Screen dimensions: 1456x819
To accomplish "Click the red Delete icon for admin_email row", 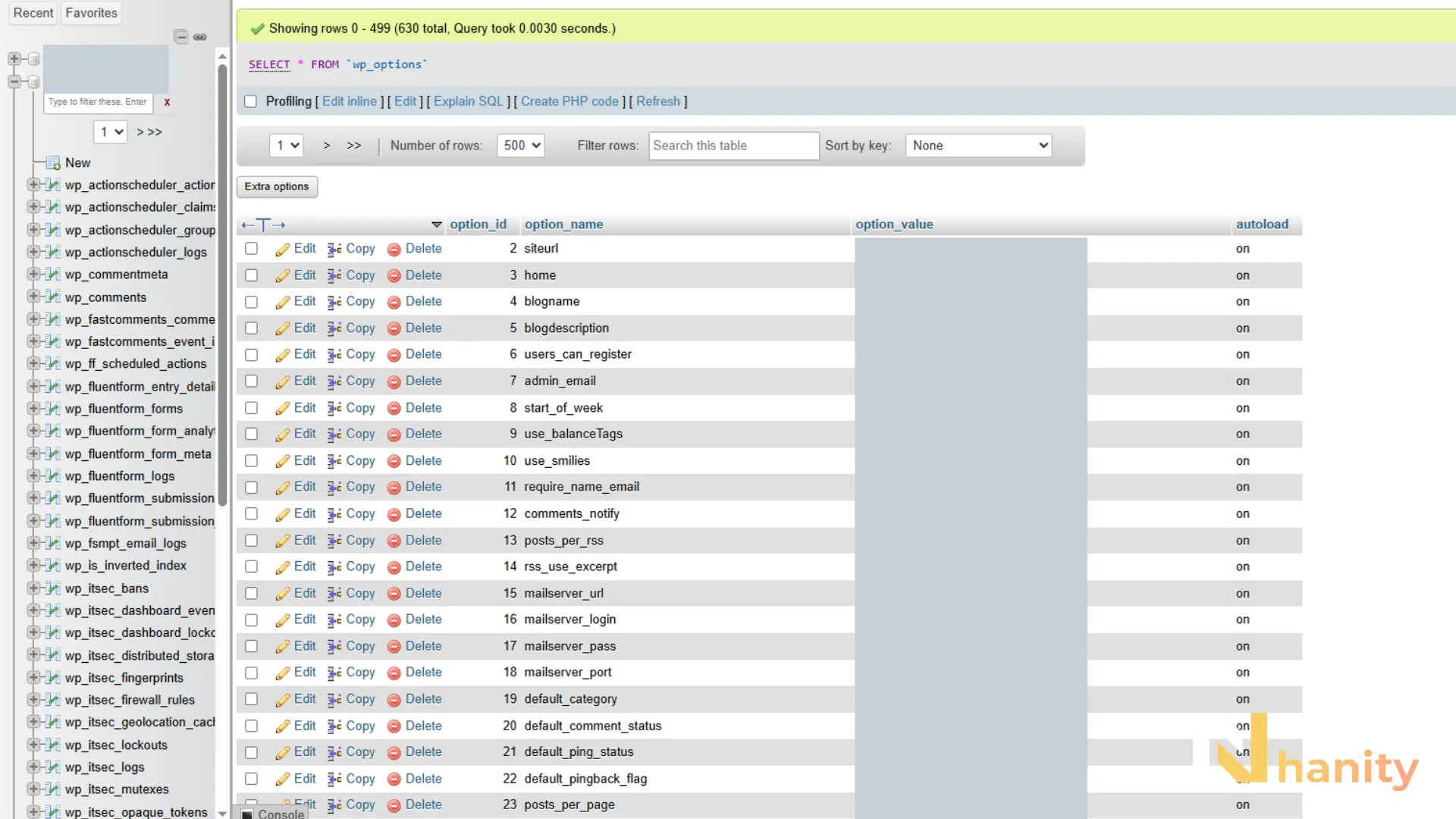I will coord(394,382).
